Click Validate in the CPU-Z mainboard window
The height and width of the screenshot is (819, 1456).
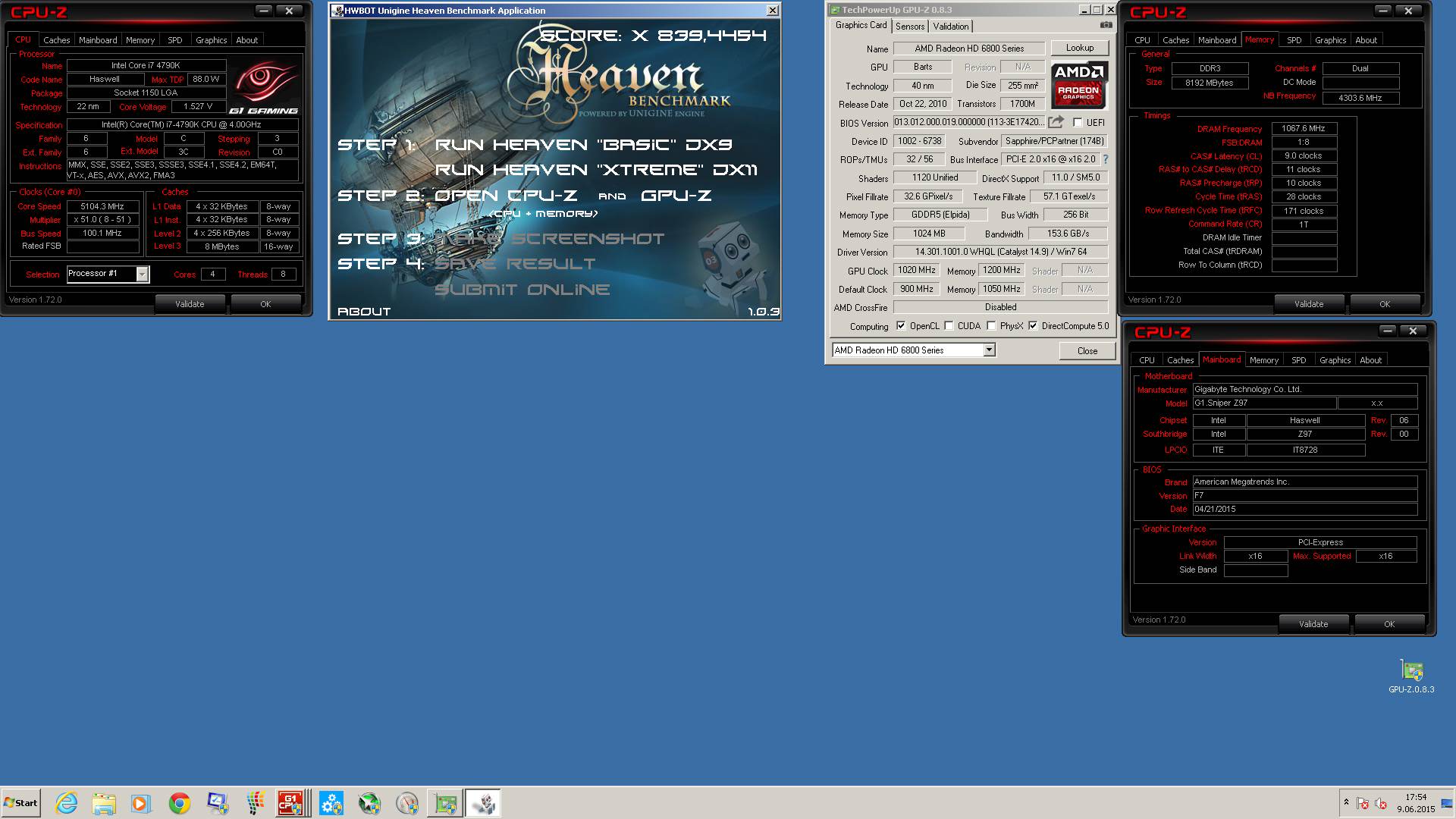click(x=1313, y=624)
